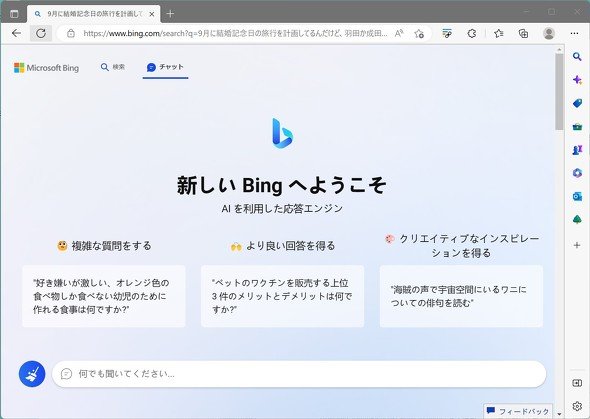Image resolution: width=590 pixels, height=419 pixels.
Task: Select the current Bing search tab
Action: click(94, 14)
